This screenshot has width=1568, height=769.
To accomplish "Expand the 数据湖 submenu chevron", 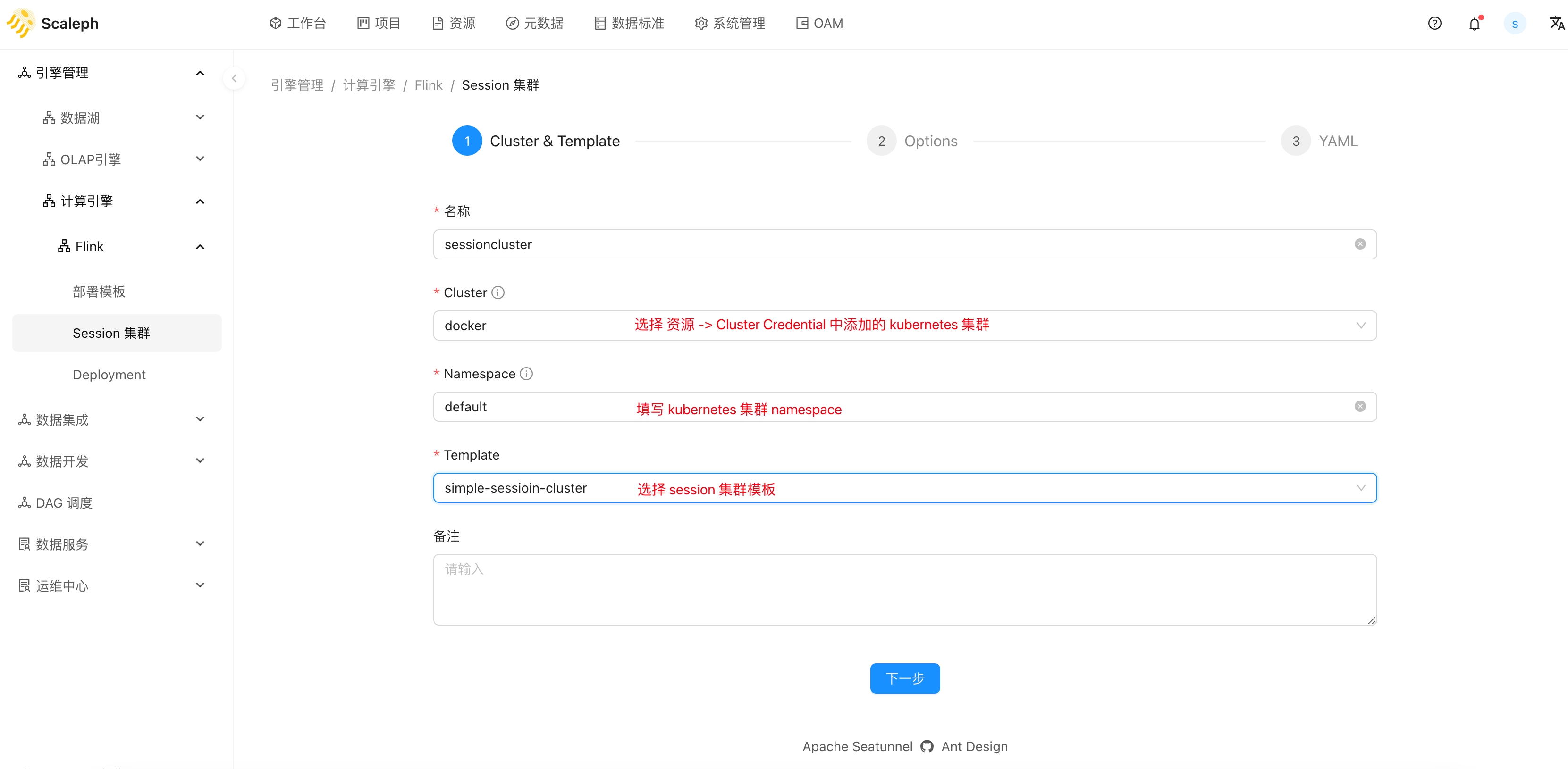I will pyautogui.click(x=200, y=117).
